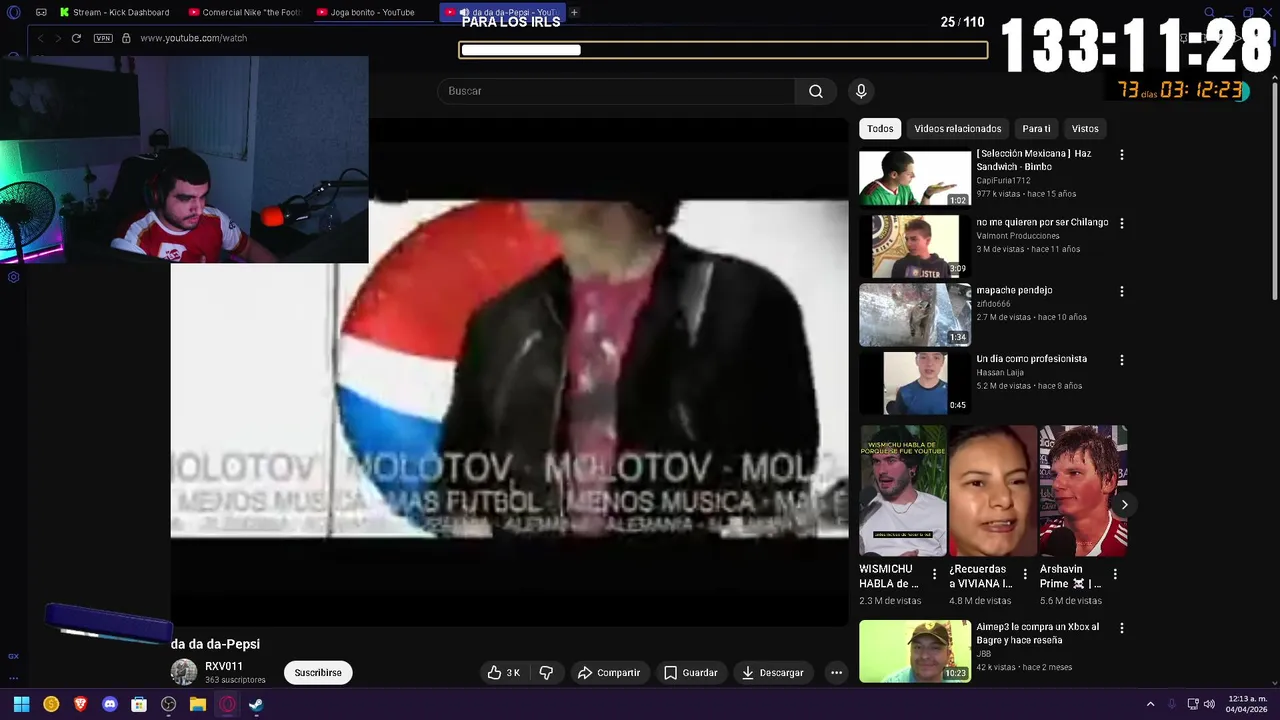Open options for WISMICHU short
The height and width of the screenshot is (720, 1280).
coord(935,574)
